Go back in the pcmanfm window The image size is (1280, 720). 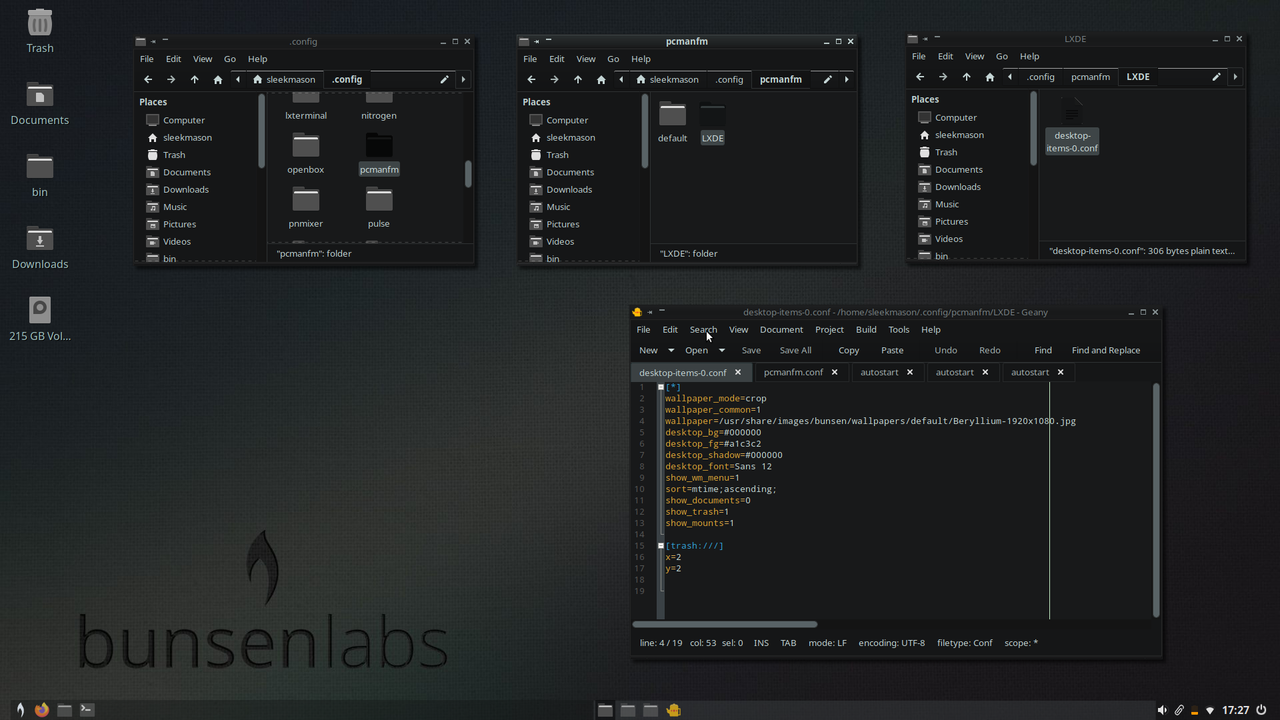point(531,79)
